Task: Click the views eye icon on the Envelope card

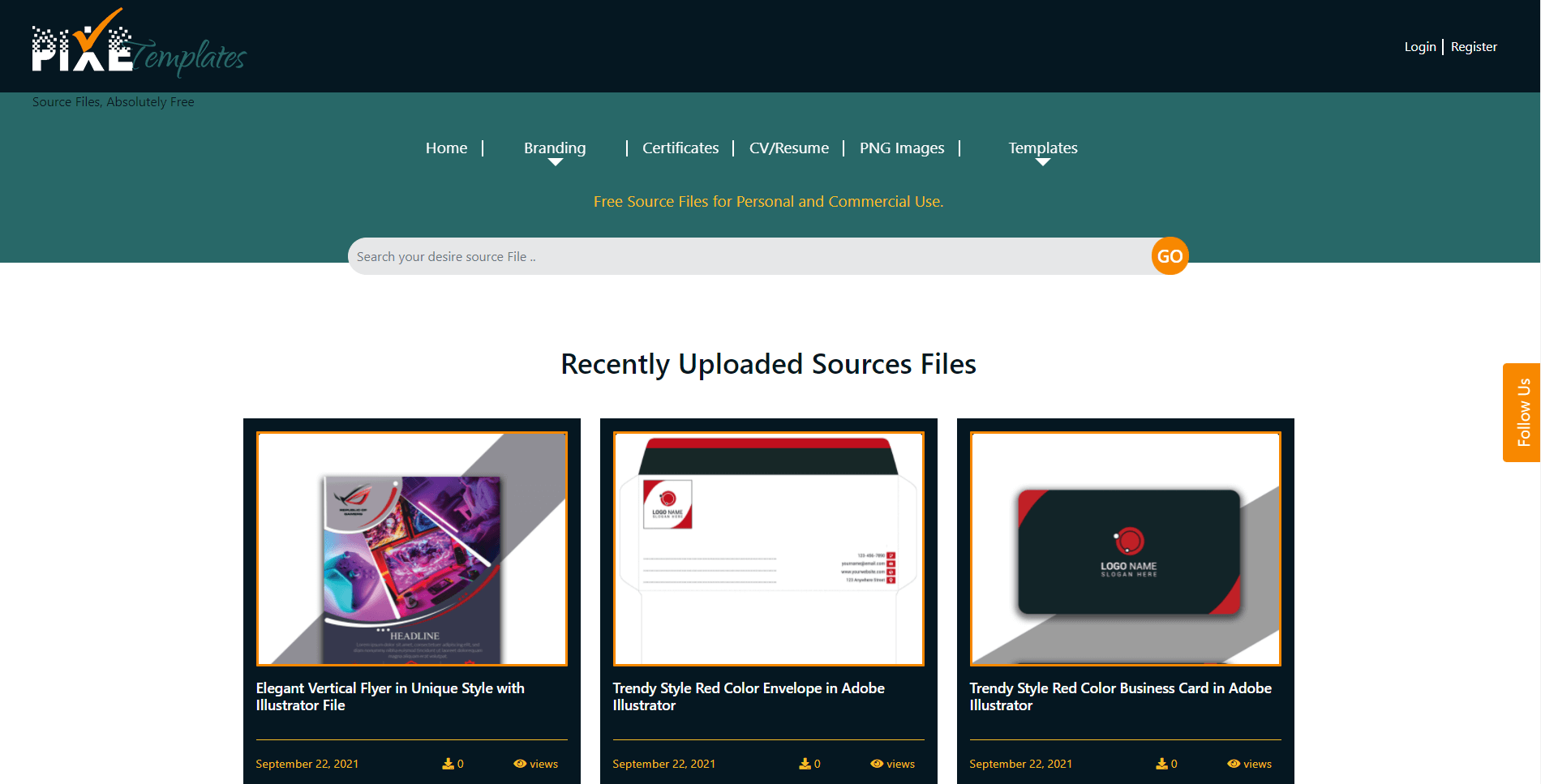Action: click(877, 763)
